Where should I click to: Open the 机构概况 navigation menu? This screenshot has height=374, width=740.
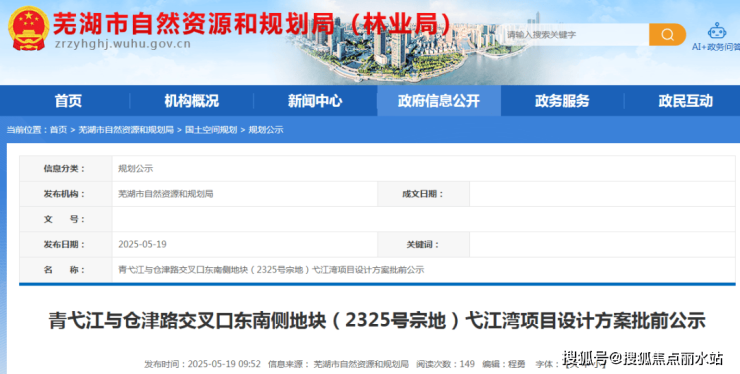pyautogui.click(x=192, y=101)
